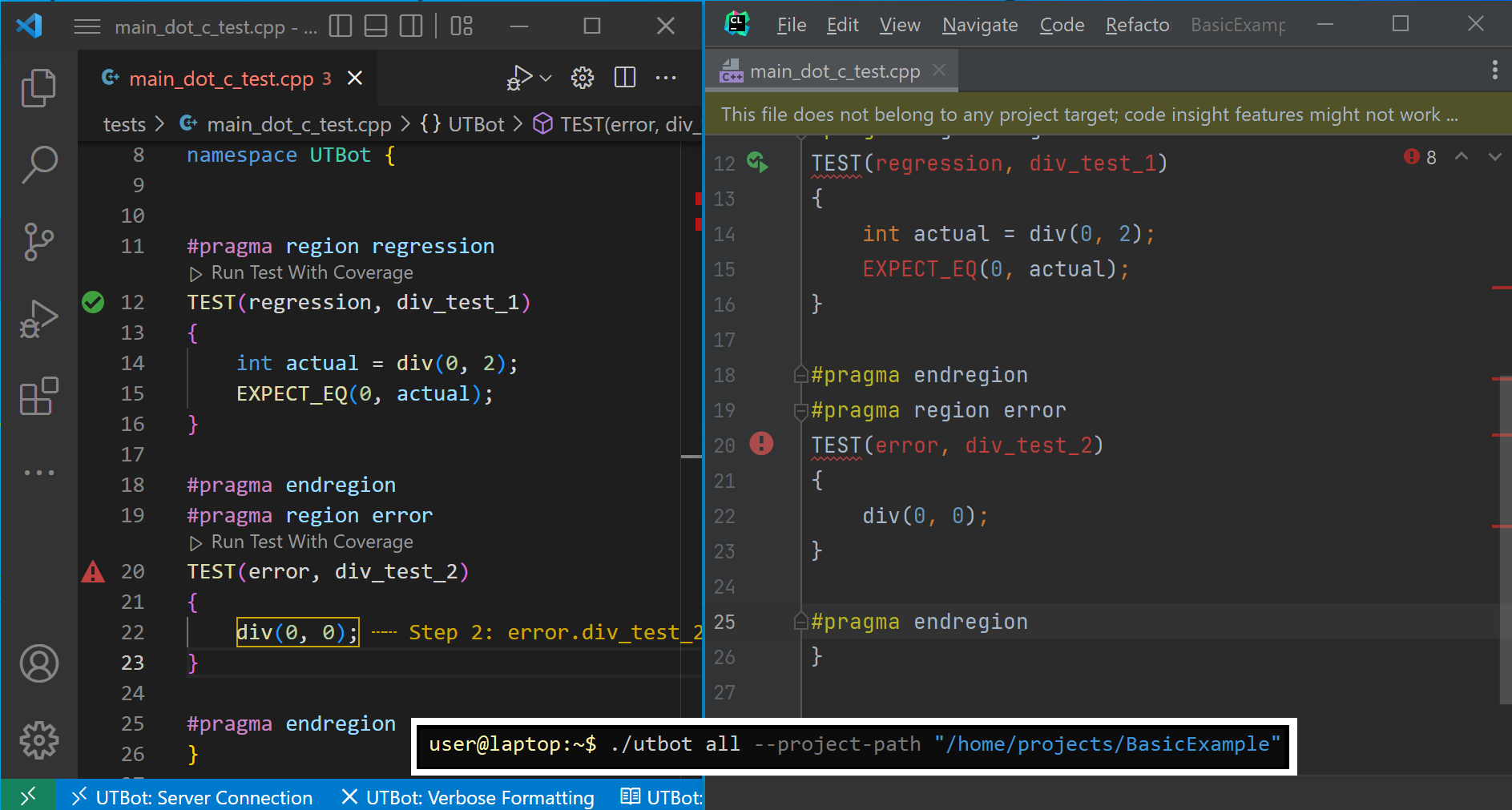The image size is (1512, 810).
Task: Open the VS Code hamburger menu
Action: pos(87,27)
